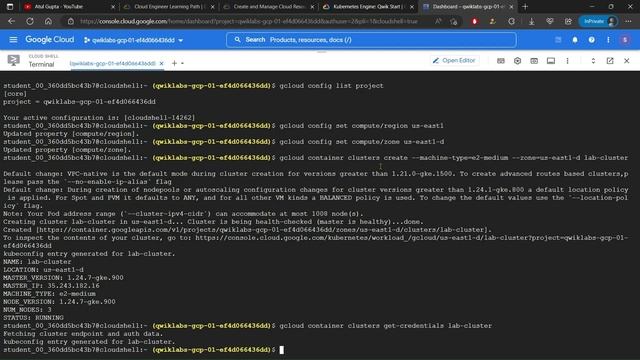
Task: Switch to Cloud Engineer Learning Path tab
Action: click(169, 7)
